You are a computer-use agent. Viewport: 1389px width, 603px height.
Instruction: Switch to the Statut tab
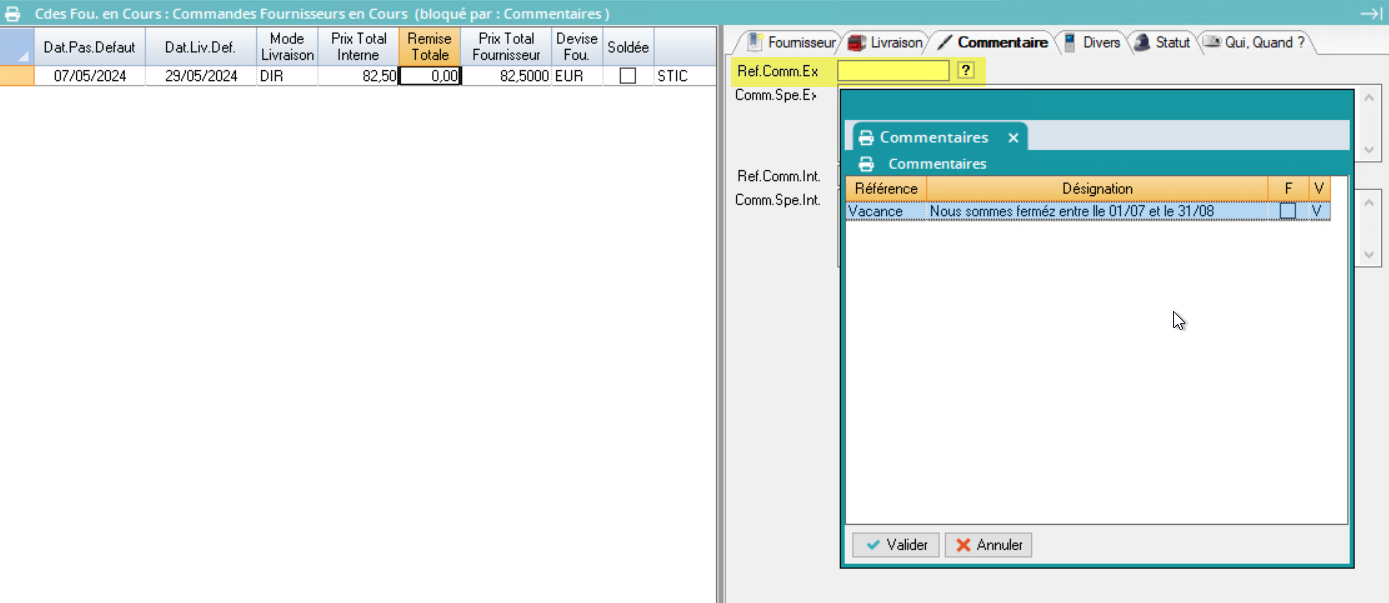[x=1162, y=43]
